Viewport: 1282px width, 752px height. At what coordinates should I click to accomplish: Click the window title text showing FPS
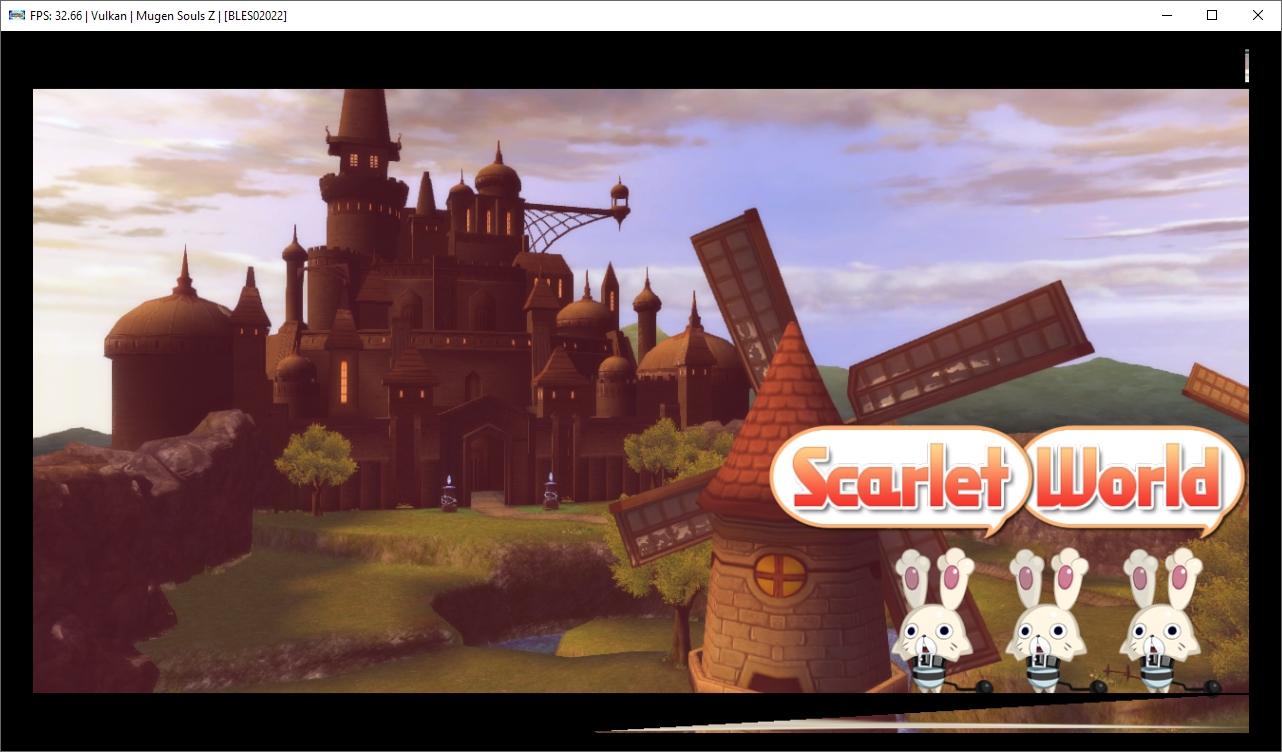click(x=158, y=16)
